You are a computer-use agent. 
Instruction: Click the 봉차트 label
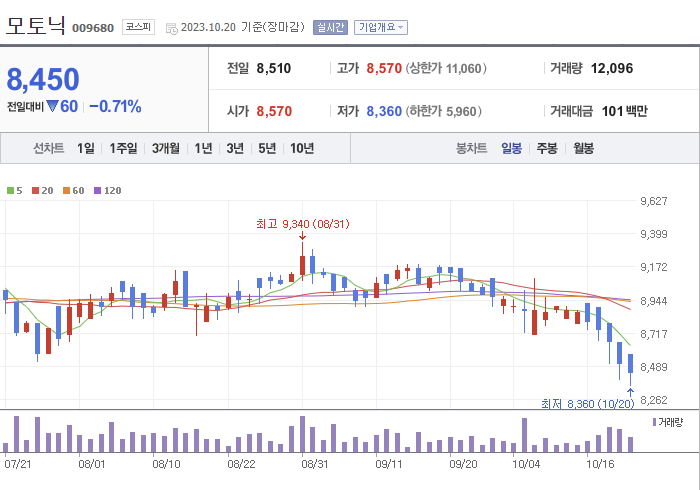471,148
